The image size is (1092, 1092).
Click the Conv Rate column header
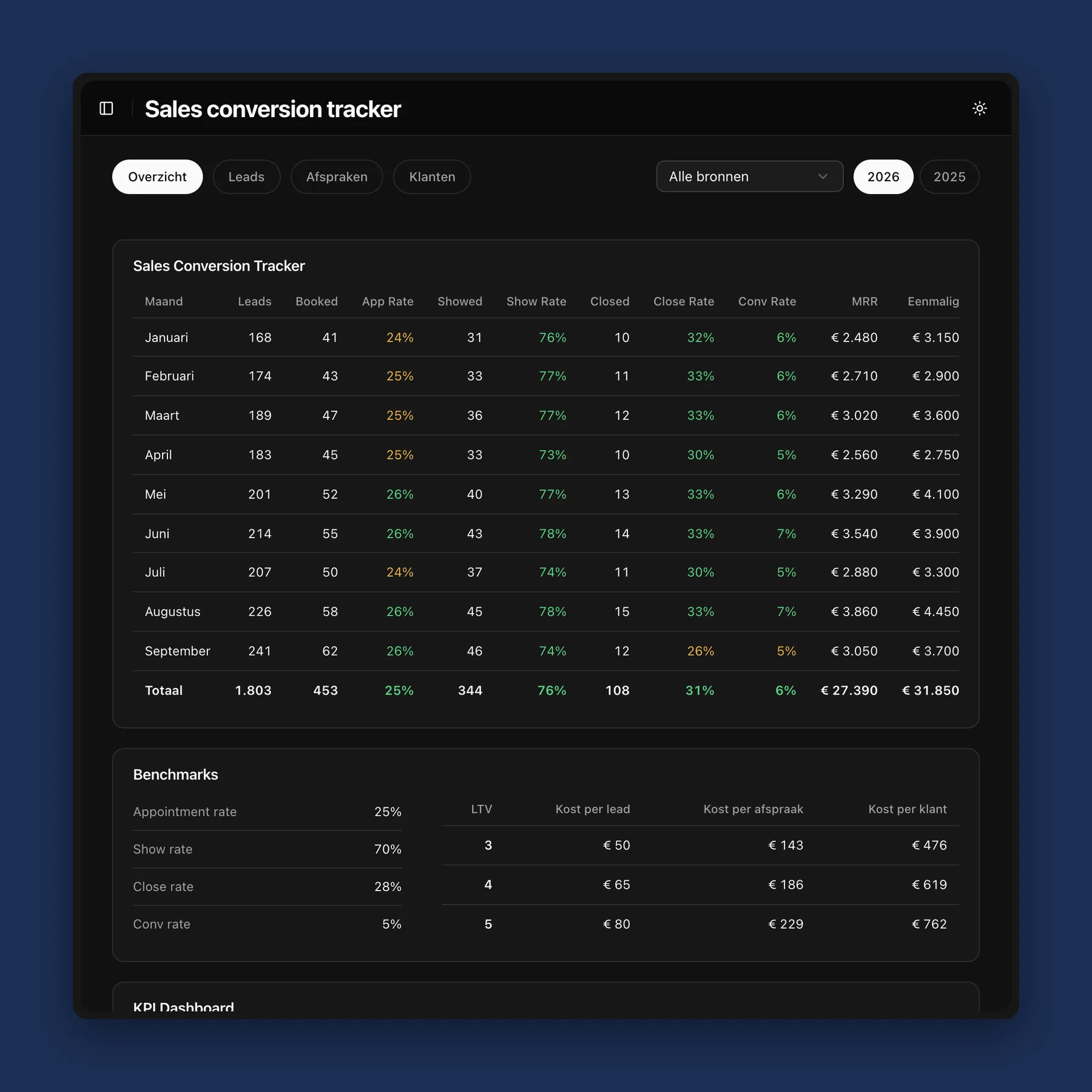pyautogui.click(x=767, y=302)
